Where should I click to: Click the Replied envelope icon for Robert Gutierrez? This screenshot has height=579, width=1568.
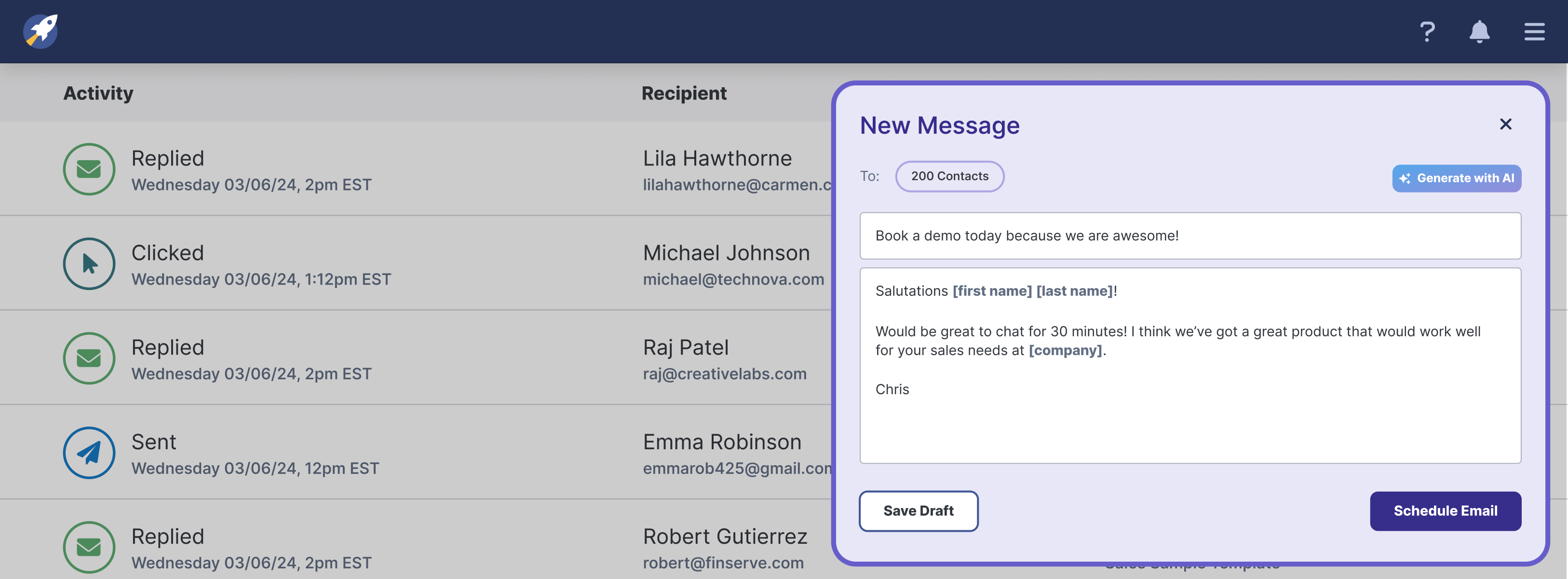pos(89,547)
